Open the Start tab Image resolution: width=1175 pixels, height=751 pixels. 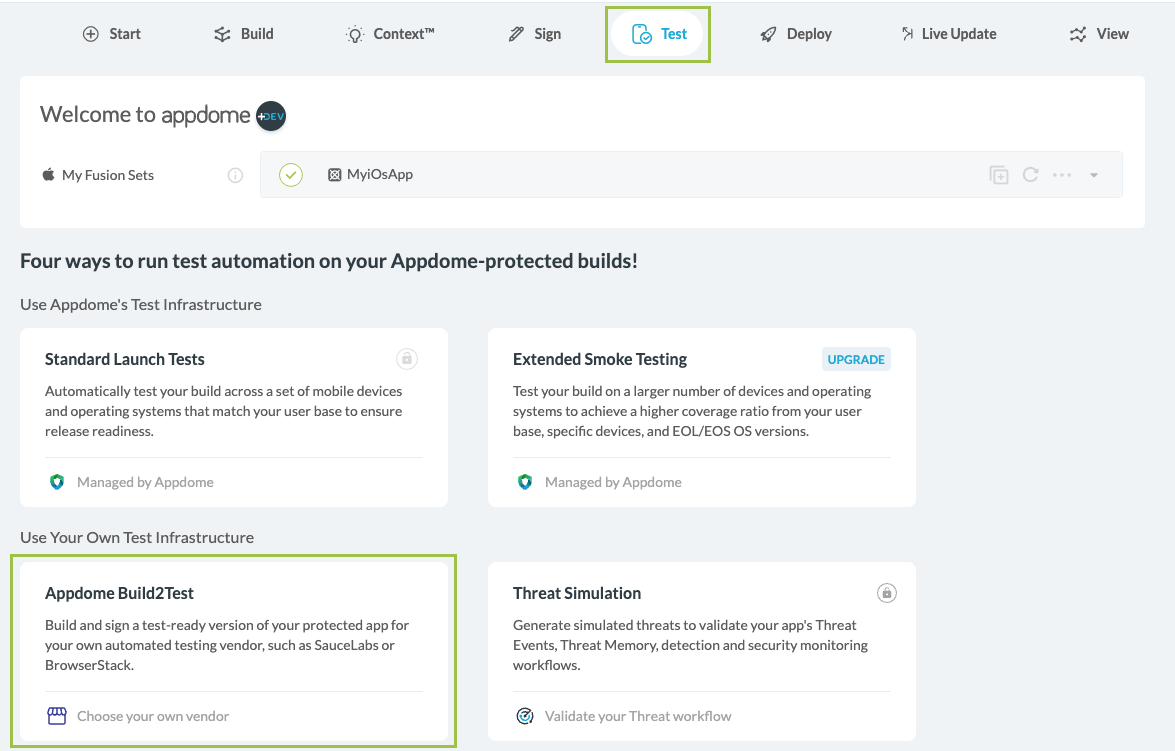coord(112,34)
